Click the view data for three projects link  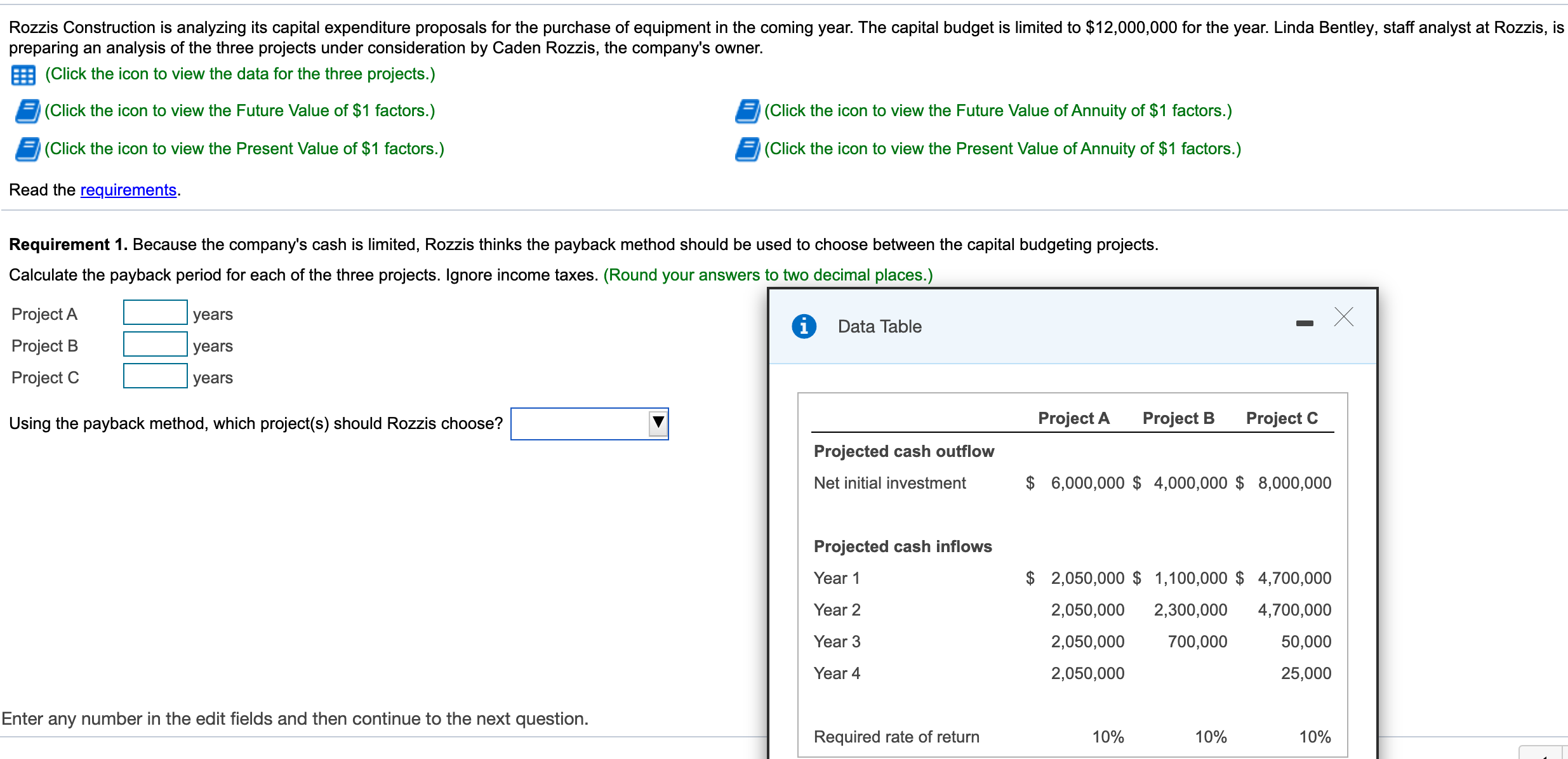coord(240,74)
